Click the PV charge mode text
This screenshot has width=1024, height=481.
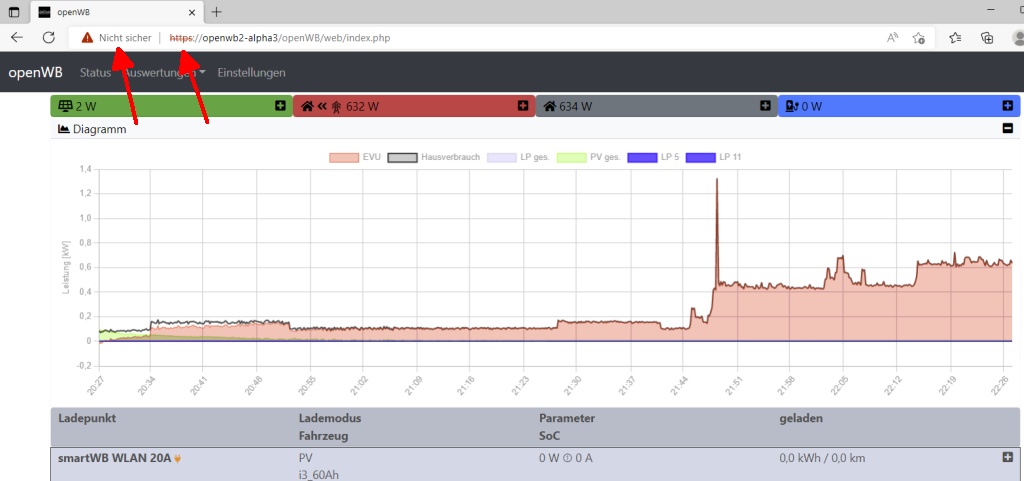[304, 458]
